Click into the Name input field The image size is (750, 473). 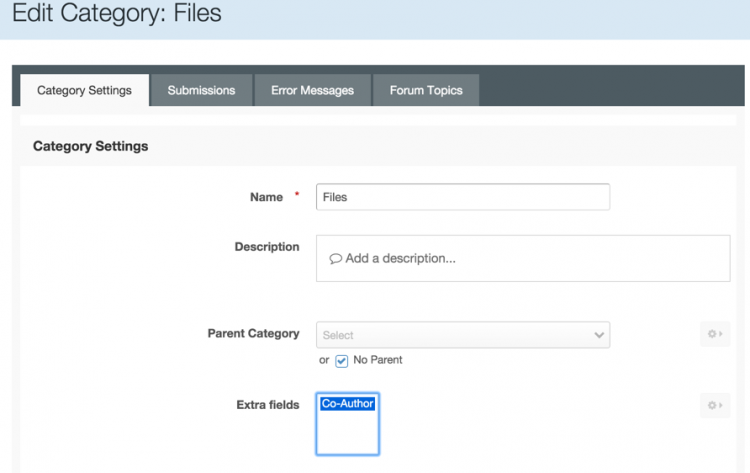click(463, 197)
